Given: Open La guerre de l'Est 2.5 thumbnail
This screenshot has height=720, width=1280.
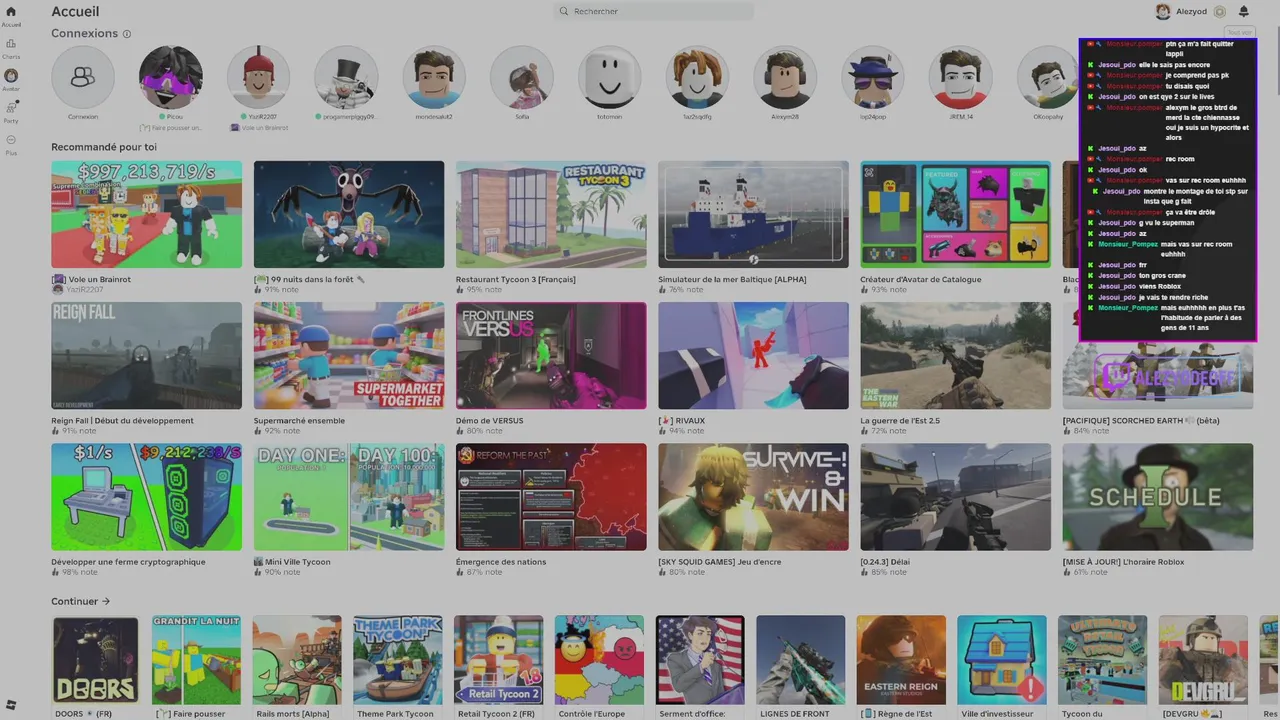Looking at the screenshot, I should (955, 355).
